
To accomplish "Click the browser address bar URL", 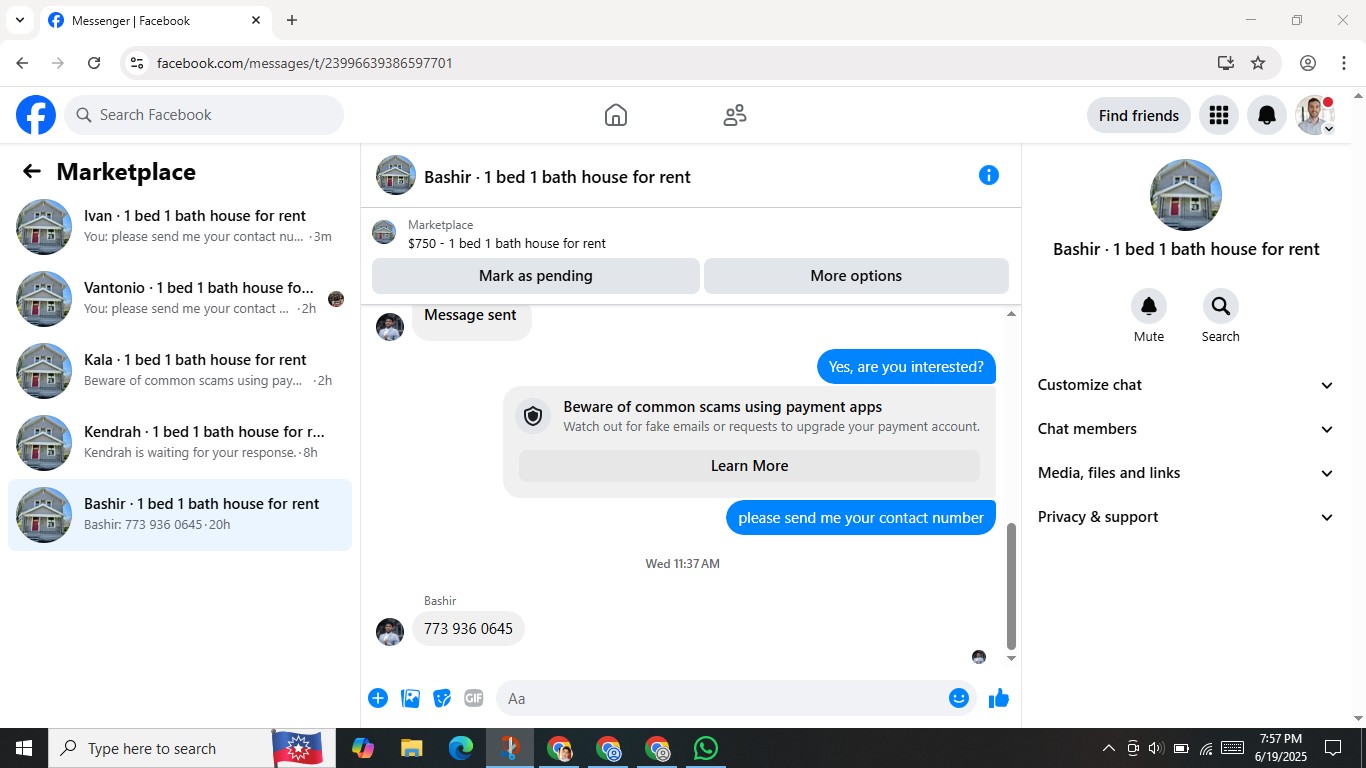I will point(305,63).
